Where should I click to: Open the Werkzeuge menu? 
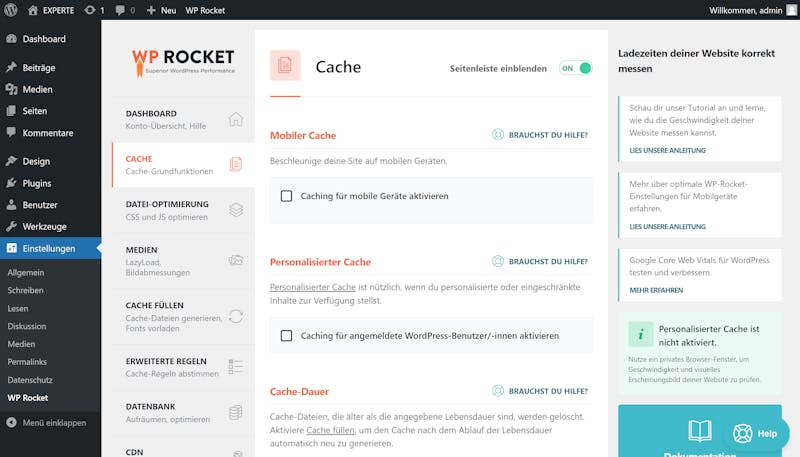pos(50,226)
